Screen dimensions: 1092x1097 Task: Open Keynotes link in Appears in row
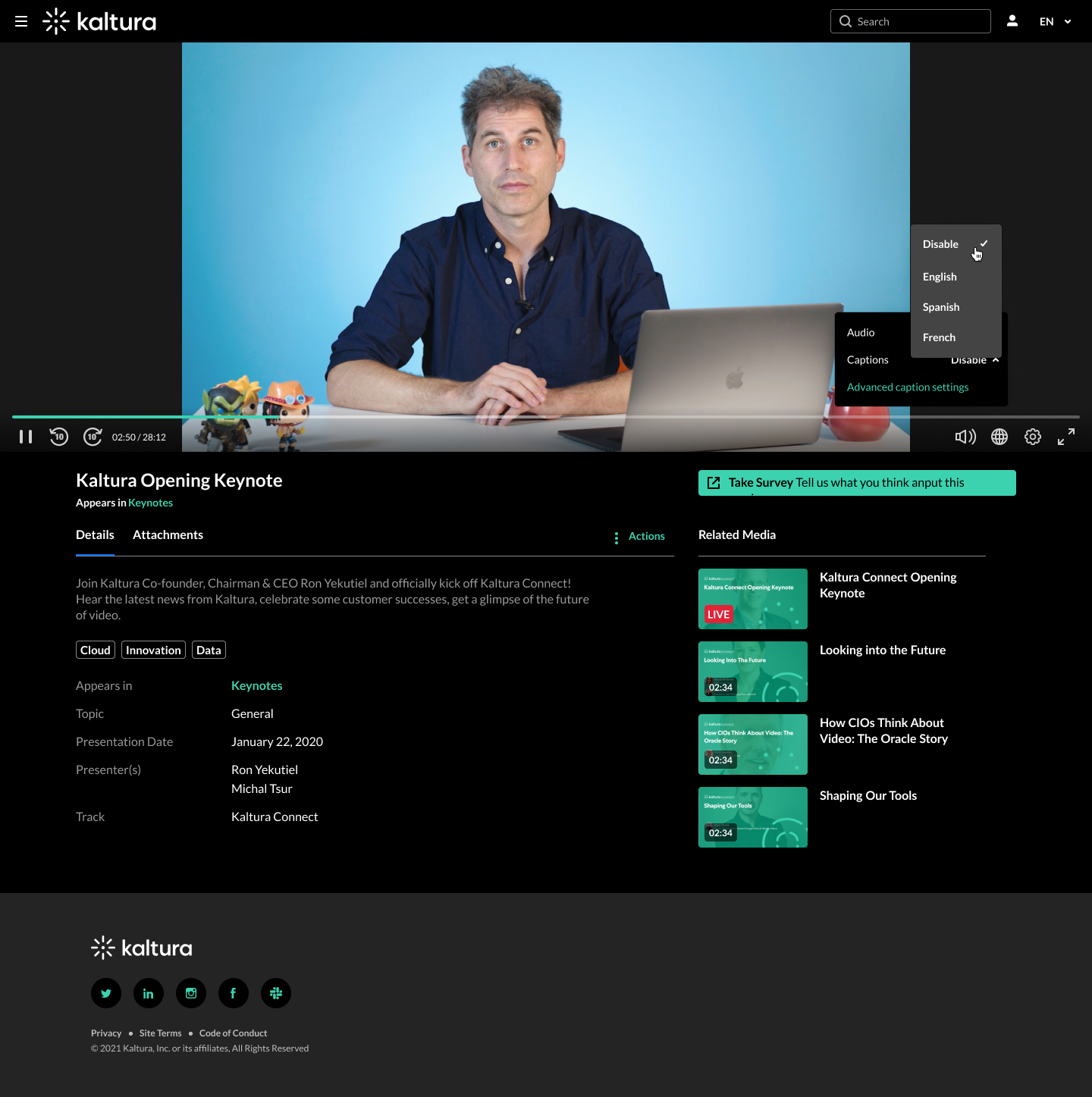pyautogui.click(x=256, y=685)
